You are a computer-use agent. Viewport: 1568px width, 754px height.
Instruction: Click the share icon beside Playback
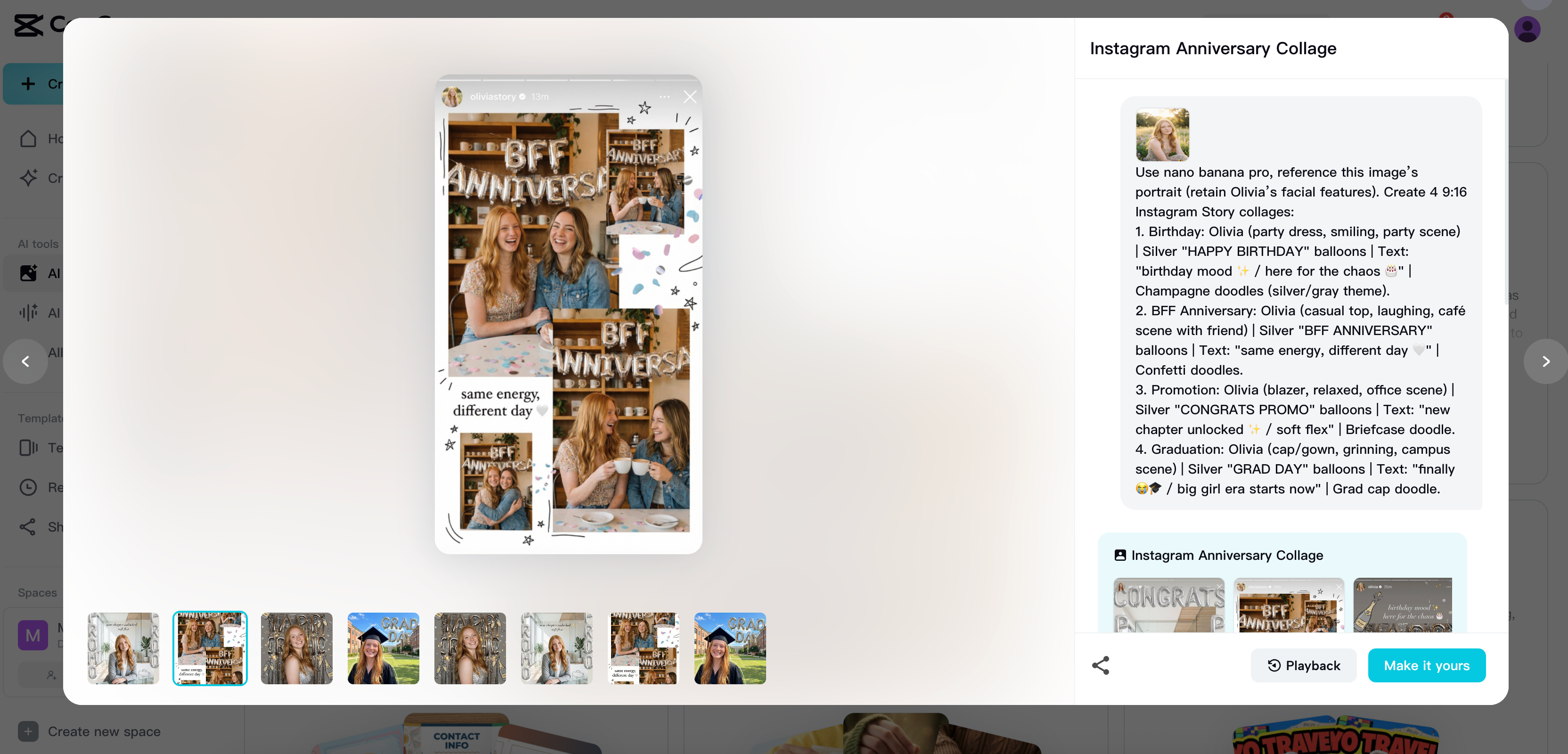click(x=1101, y=665)
